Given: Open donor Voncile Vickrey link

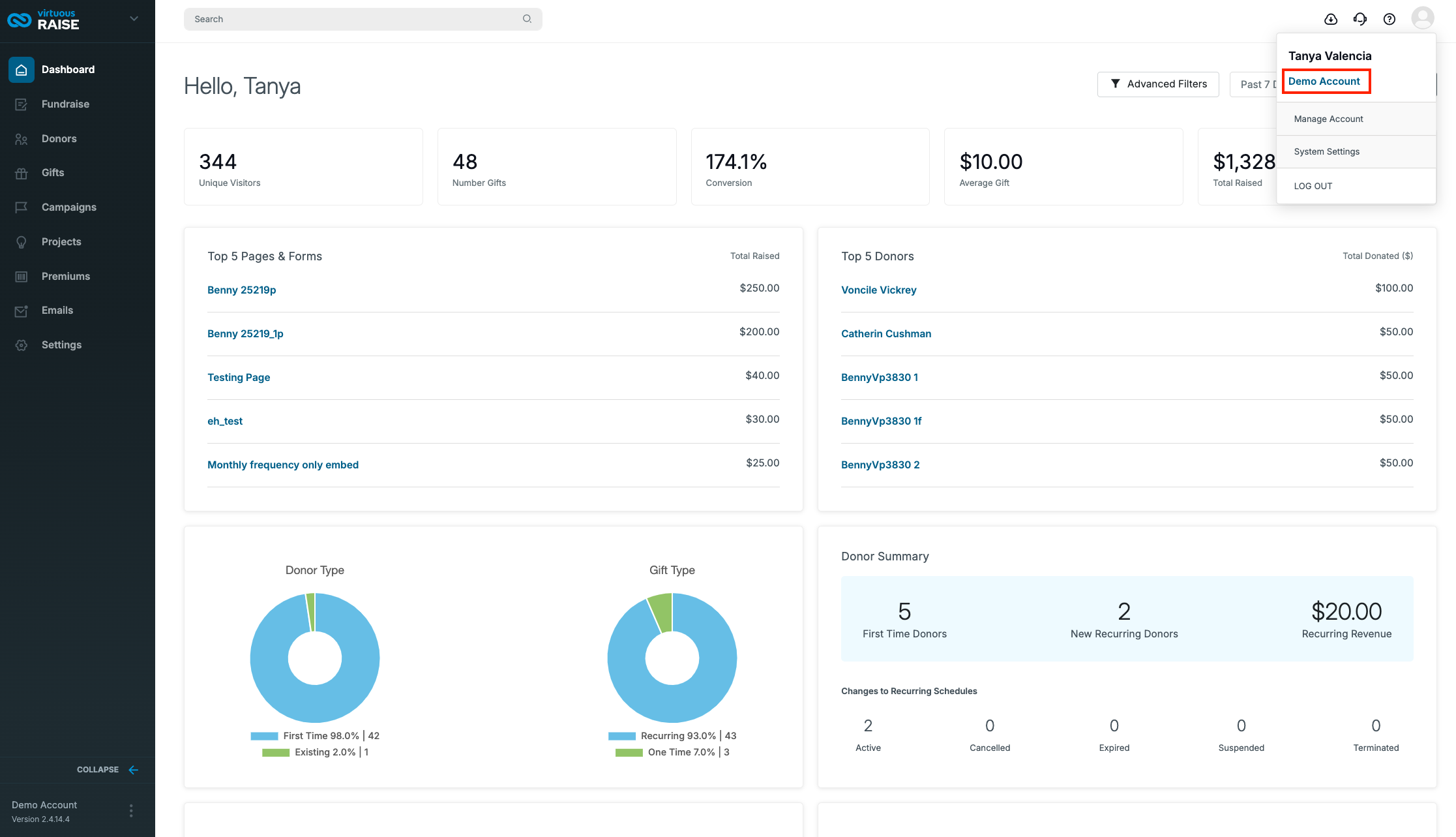Looking at the screenshot, I should click(x=878, y=290).
